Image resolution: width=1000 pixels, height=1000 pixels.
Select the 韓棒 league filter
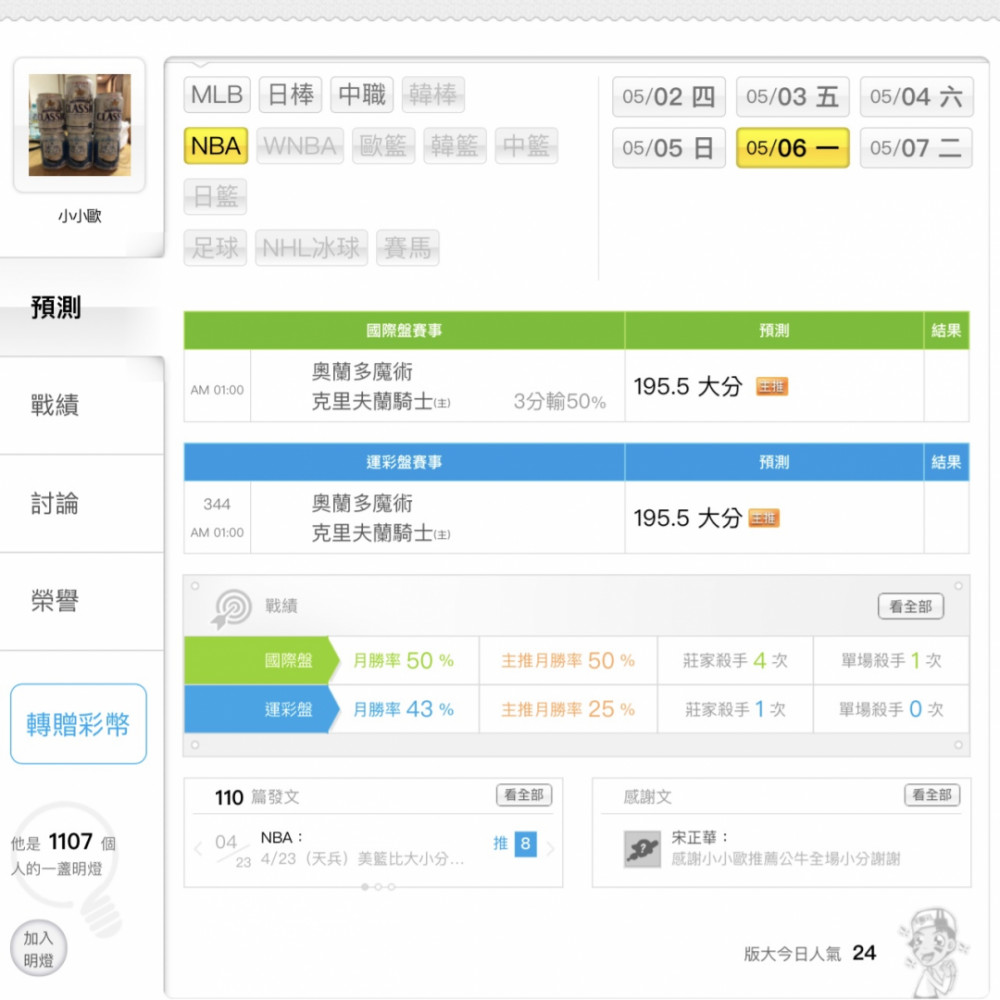433,94
